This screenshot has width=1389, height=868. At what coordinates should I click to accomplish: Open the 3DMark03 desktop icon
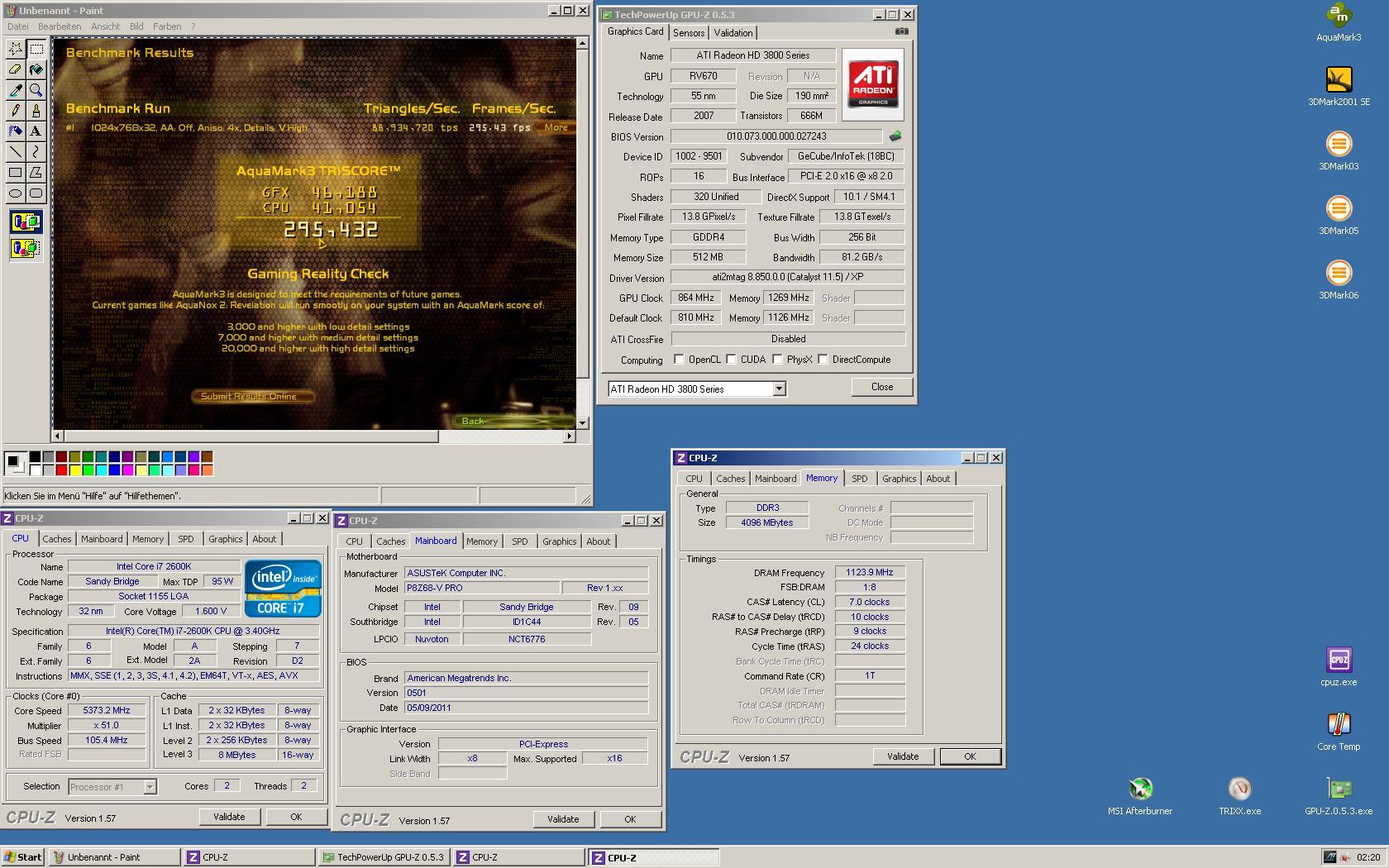coord(1339,151)
